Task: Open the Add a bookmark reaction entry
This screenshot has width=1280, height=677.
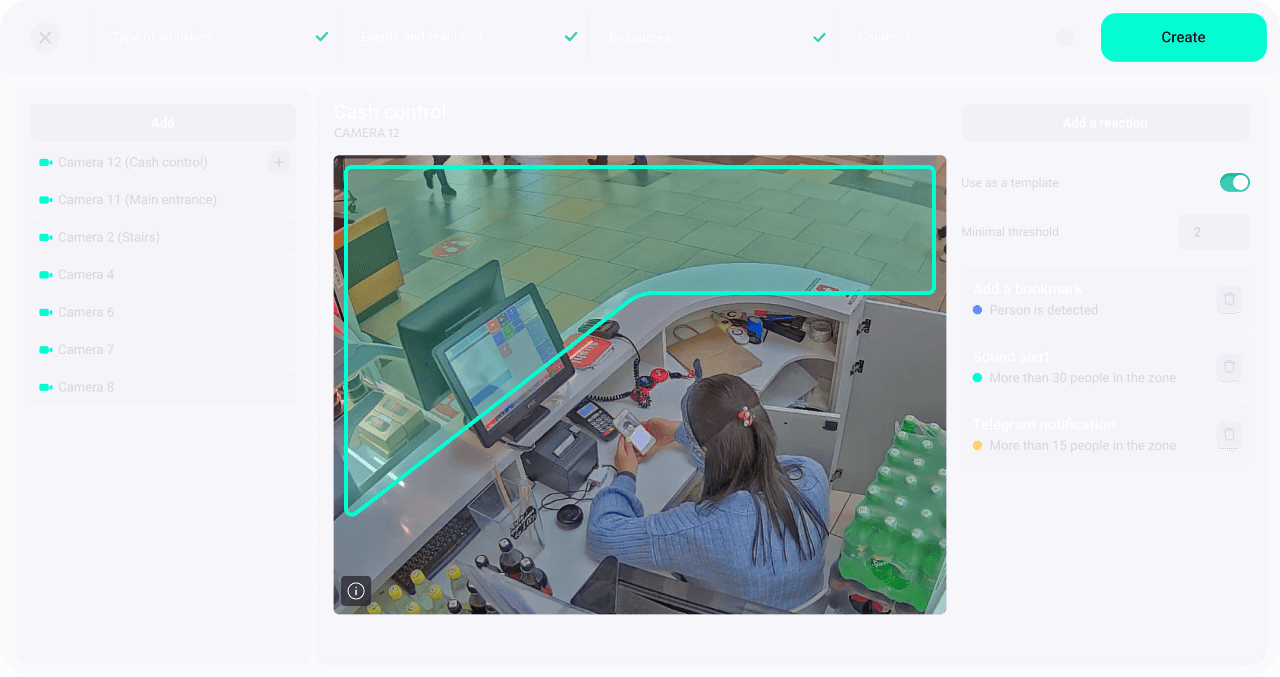Action: [x=1105, y=299]
